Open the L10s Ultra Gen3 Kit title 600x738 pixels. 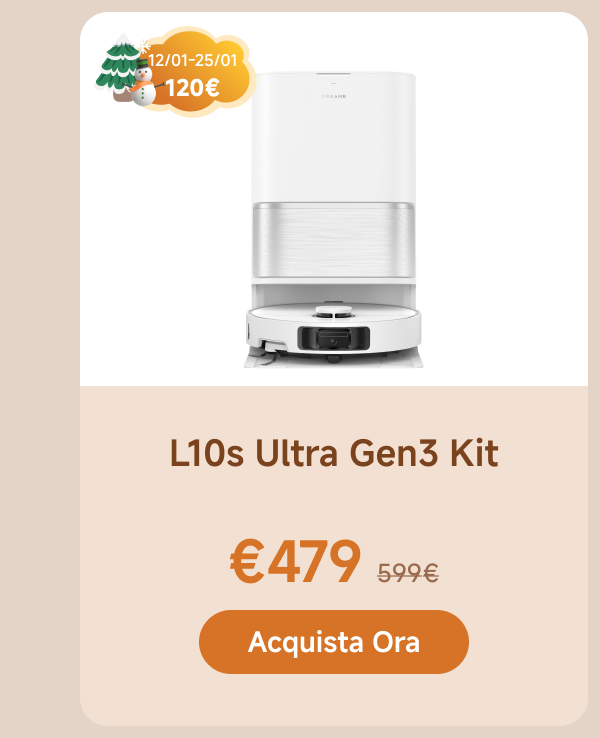coord(334,453)
